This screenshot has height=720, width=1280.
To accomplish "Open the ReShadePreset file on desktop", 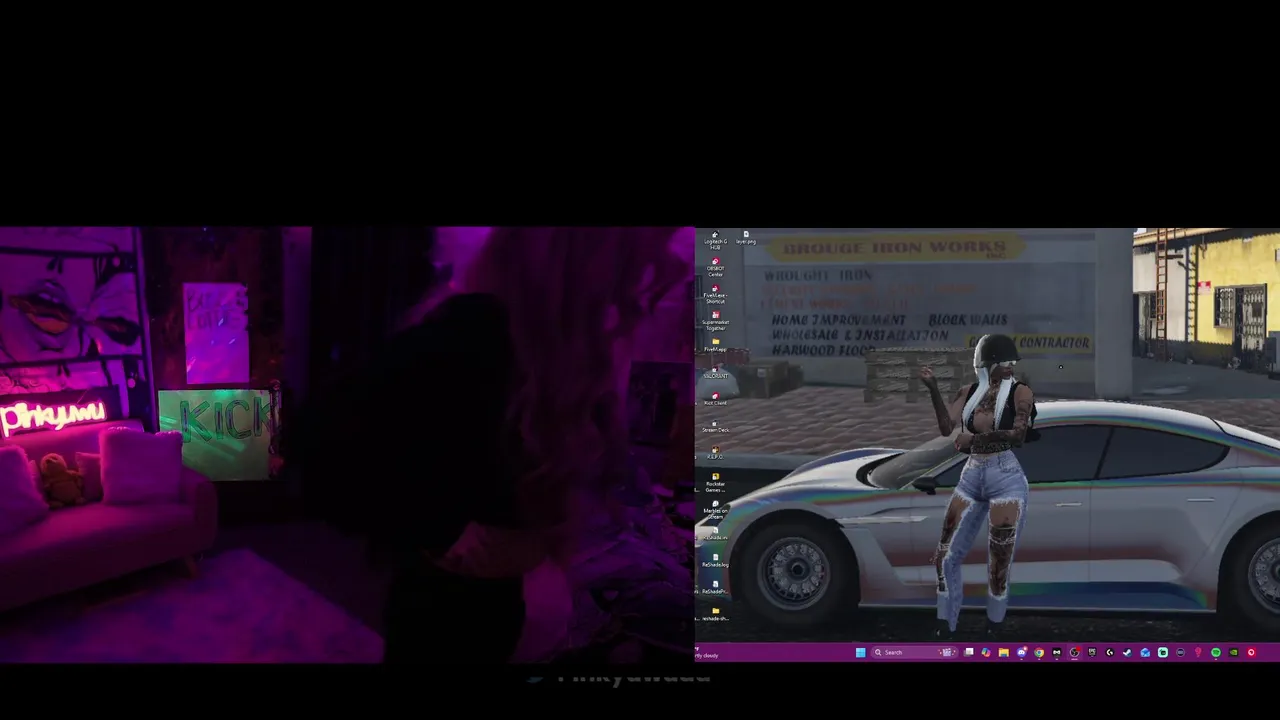I will (715, 588).
